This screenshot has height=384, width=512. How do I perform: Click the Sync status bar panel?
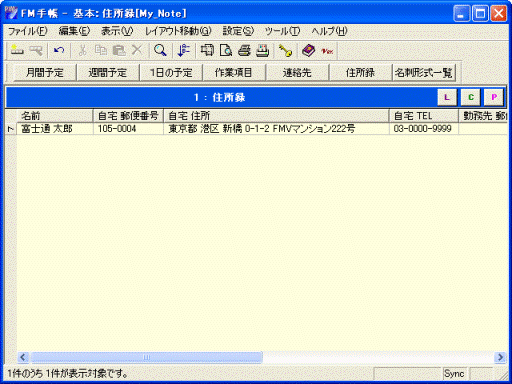click(x=455, y=374)
